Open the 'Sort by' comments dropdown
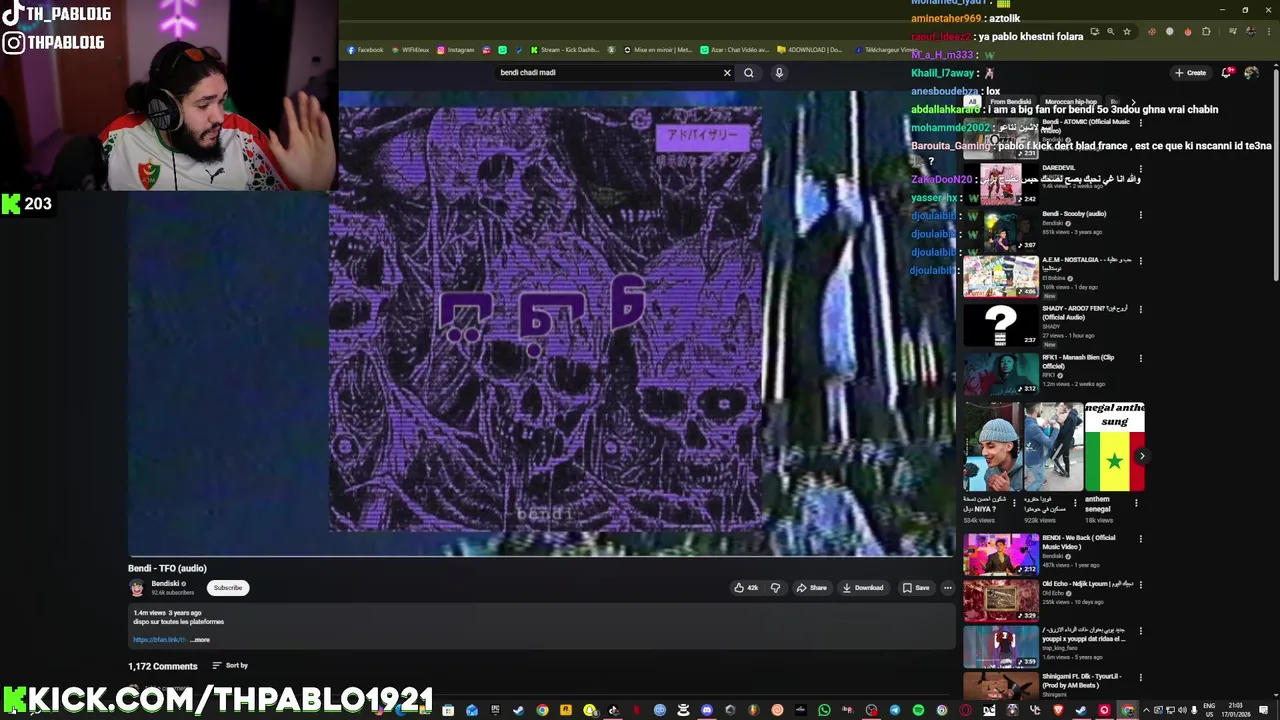 click(x=230, y=666)
